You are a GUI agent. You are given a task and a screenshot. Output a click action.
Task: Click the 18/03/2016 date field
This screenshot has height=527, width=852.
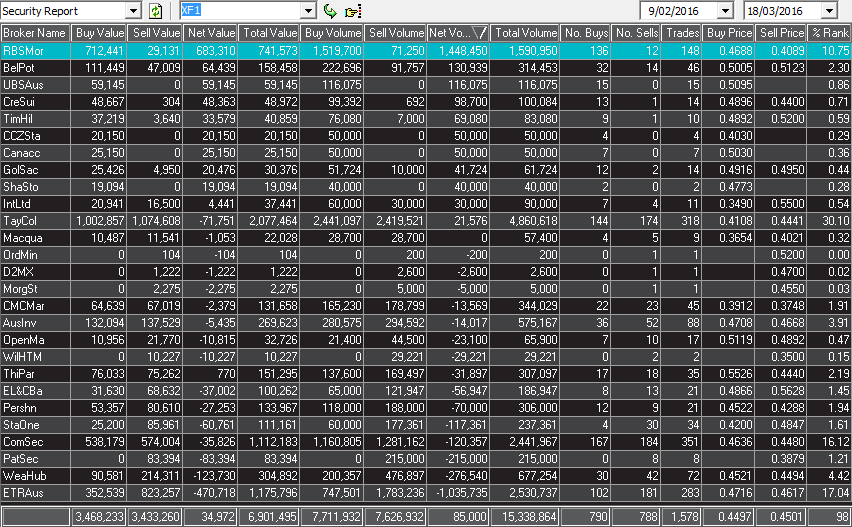point(782,11)
